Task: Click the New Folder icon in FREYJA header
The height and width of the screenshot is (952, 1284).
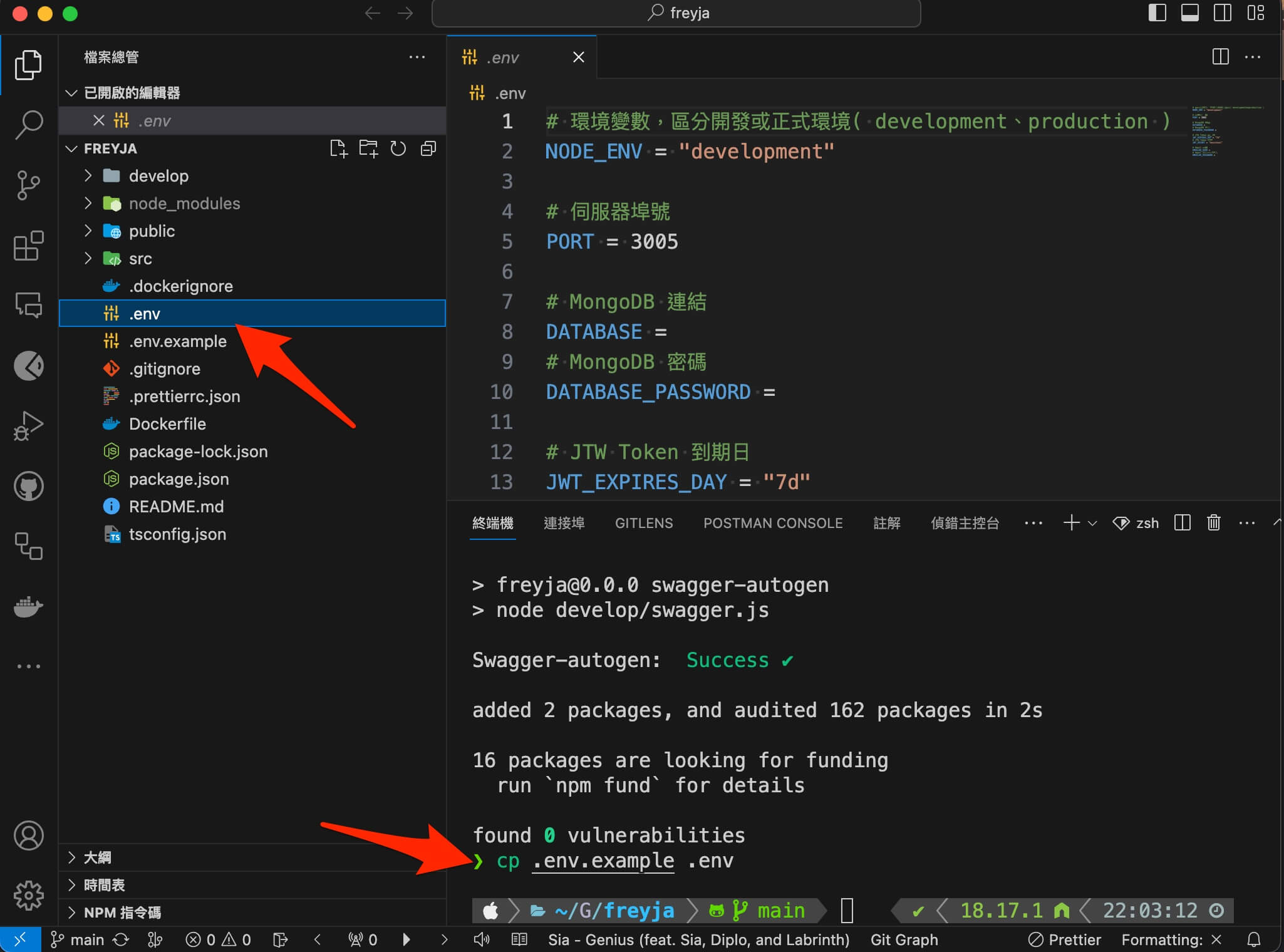Action: coord(368,148)
